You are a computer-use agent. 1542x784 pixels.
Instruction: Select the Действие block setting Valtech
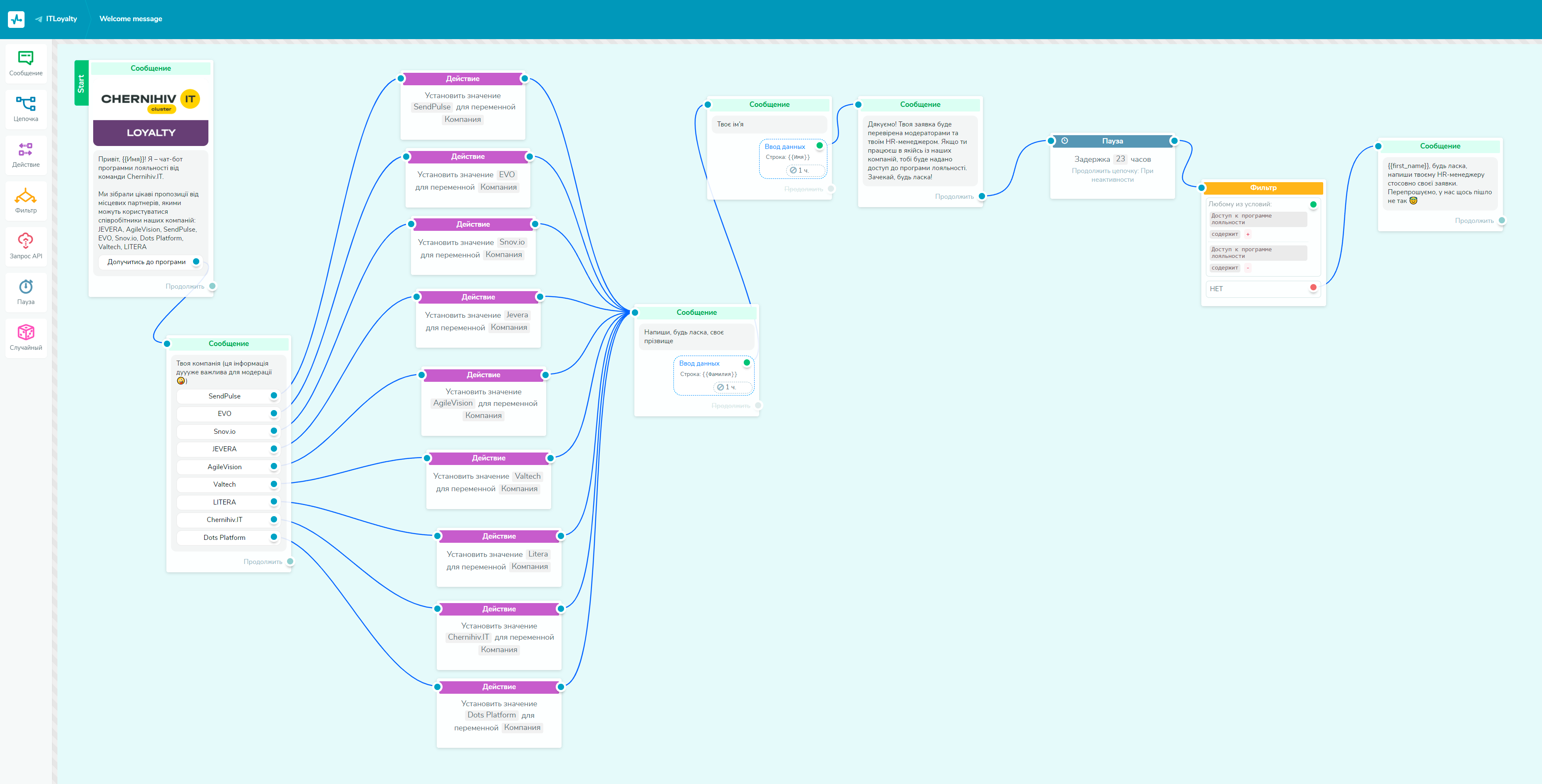coord(488,480)
